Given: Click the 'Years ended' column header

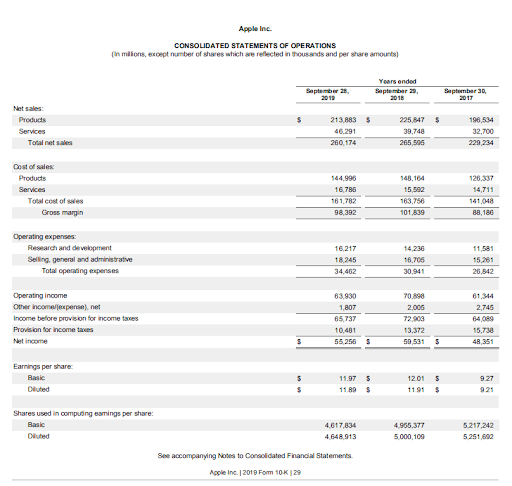Looking at the screenshot, I should tap(397, 81).
